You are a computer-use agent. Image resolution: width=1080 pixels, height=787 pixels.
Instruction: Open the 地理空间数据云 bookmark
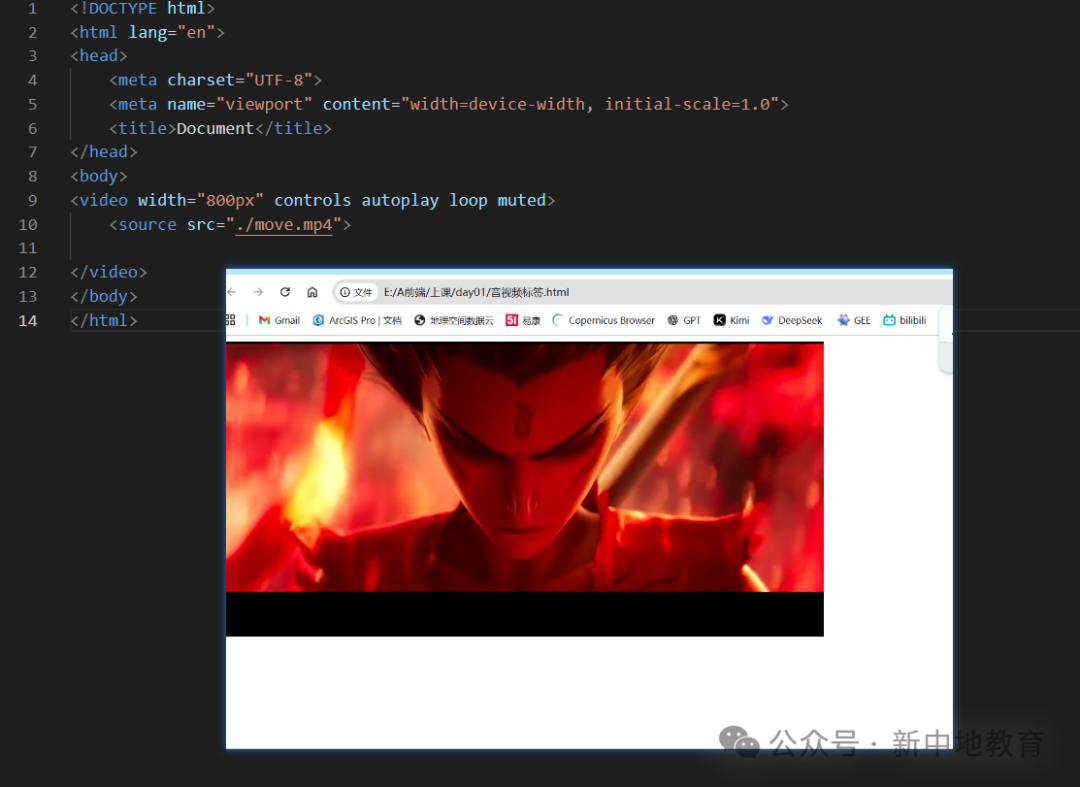pyautogui.click(x=454, y=320)
